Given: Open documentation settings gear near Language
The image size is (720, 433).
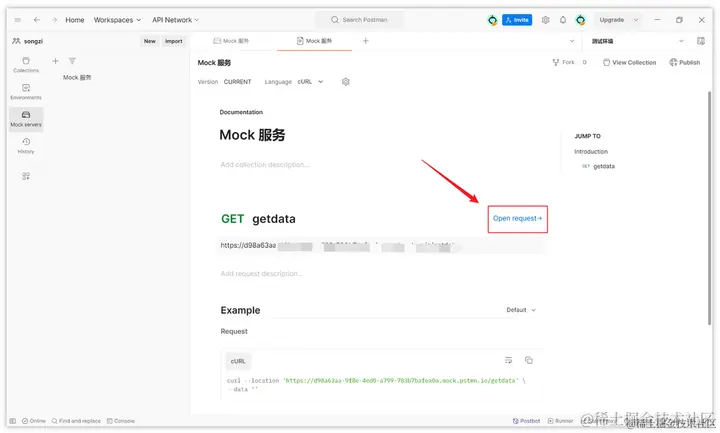Looking at the screenshot, I should pos(346,81).
